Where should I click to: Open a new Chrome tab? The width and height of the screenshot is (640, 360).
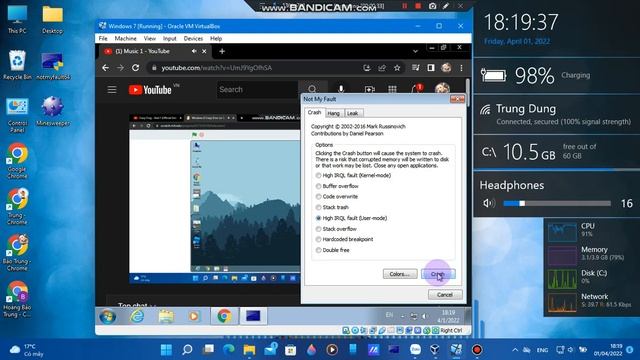point(222,51)
